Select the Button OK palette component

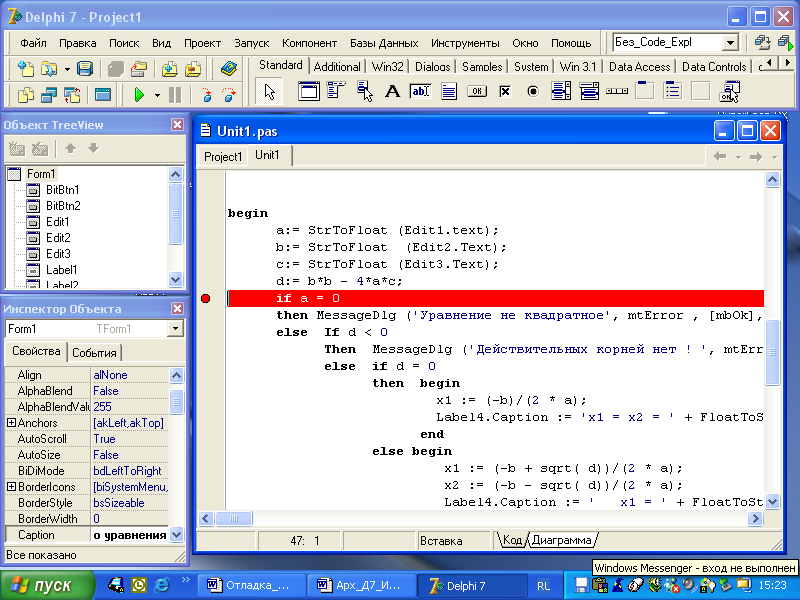click(x=477, y=92)
